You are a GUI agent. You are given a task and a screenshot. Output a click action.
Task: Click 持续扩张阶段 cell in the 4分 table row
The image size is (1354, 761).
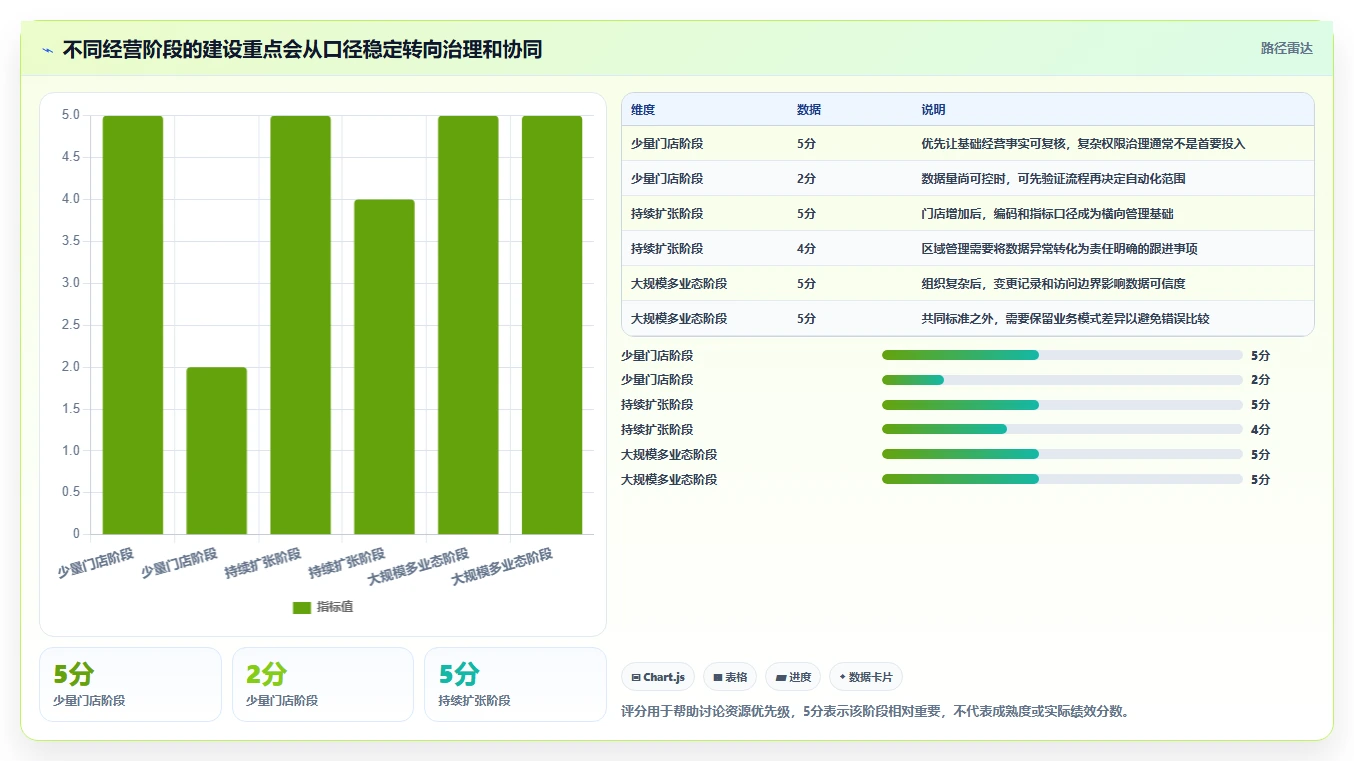[667, 249]
